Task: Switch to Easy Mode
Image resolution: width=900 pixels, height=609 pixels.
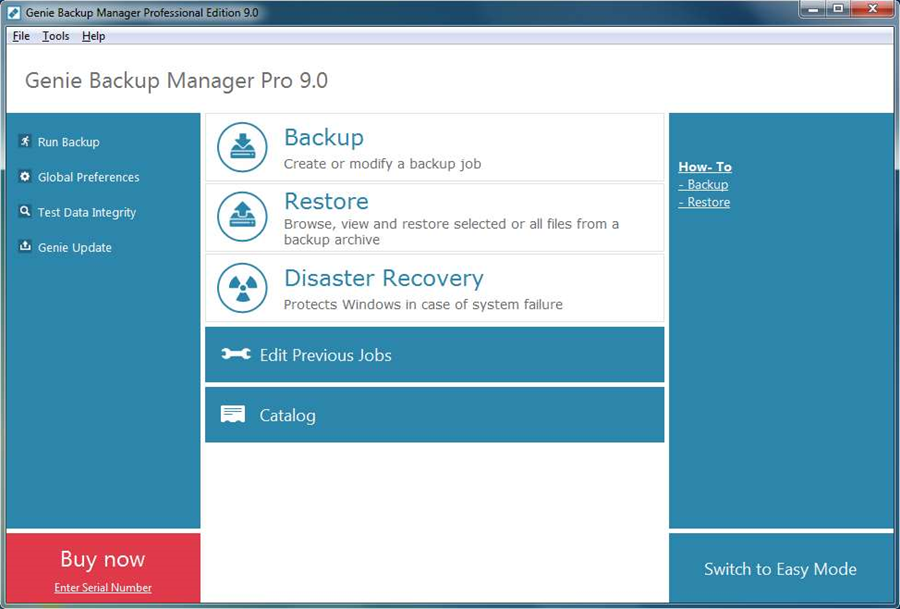Action: pyautogui.click(x=780, y=569)
